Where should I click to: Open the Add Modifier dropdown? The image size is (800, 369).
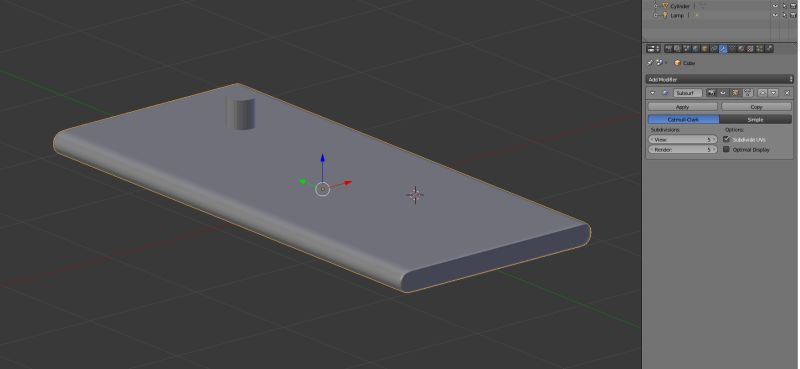[x=719, y=80]
